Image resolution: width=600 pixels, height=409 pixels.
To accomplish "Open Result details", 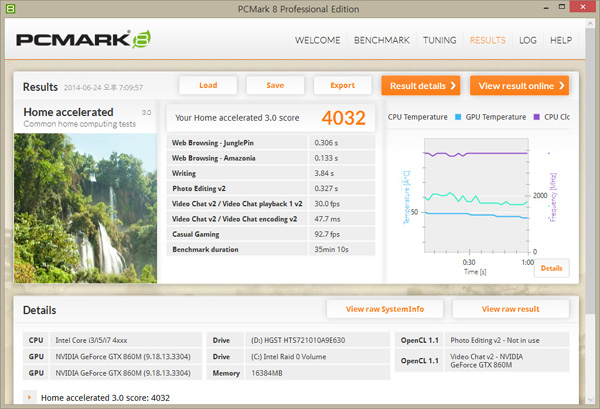I will coord(421,86).
